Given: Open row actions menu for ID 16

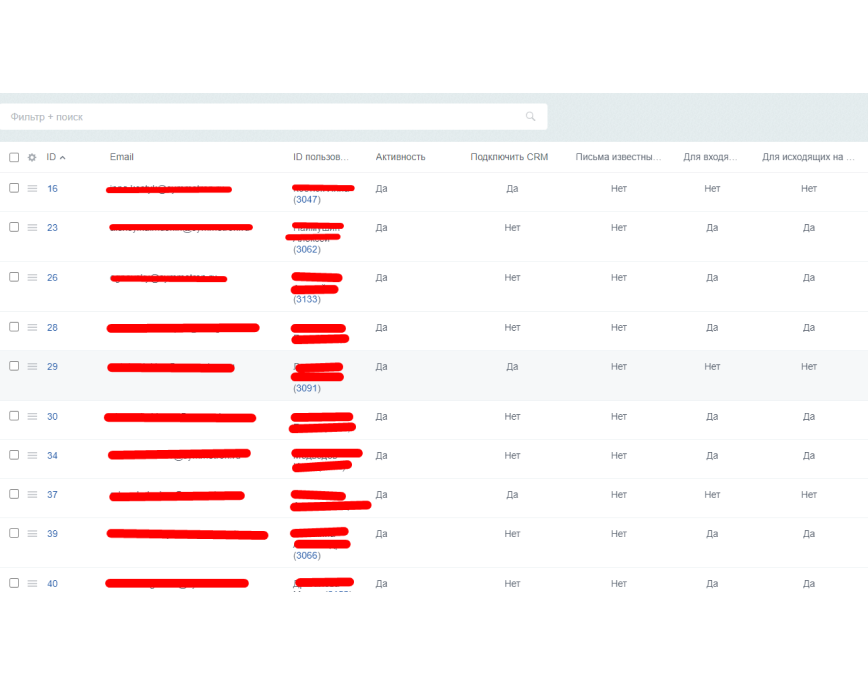Looking at the screenshot, I should click(x=33, y=188).
